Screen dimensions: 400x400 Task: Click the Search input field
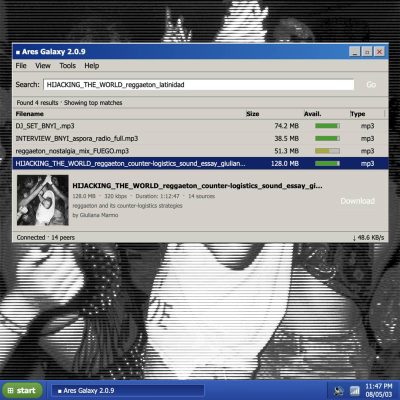(x=199, y=85)
